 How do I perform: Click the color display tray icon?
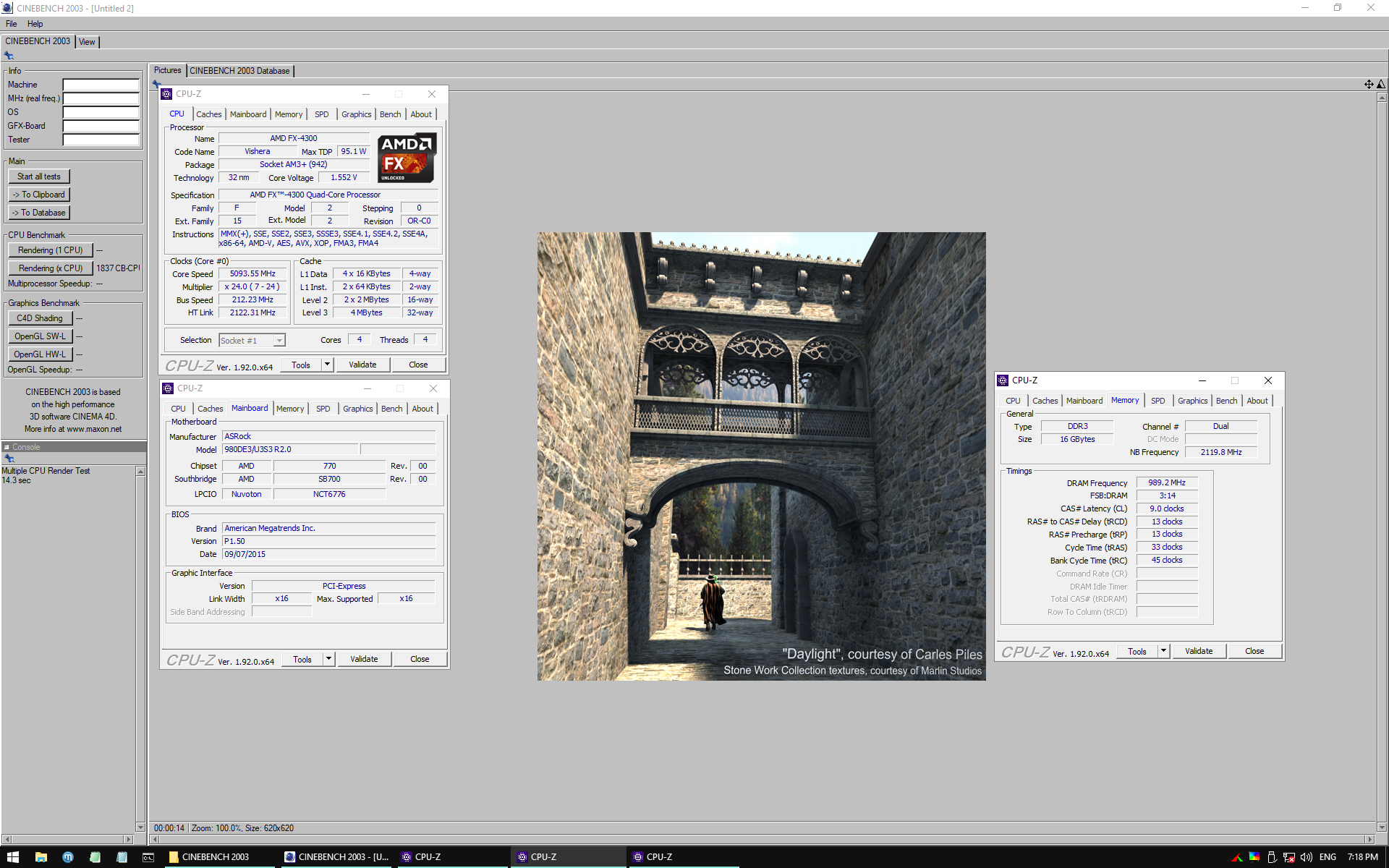(x=1254, y=857)
